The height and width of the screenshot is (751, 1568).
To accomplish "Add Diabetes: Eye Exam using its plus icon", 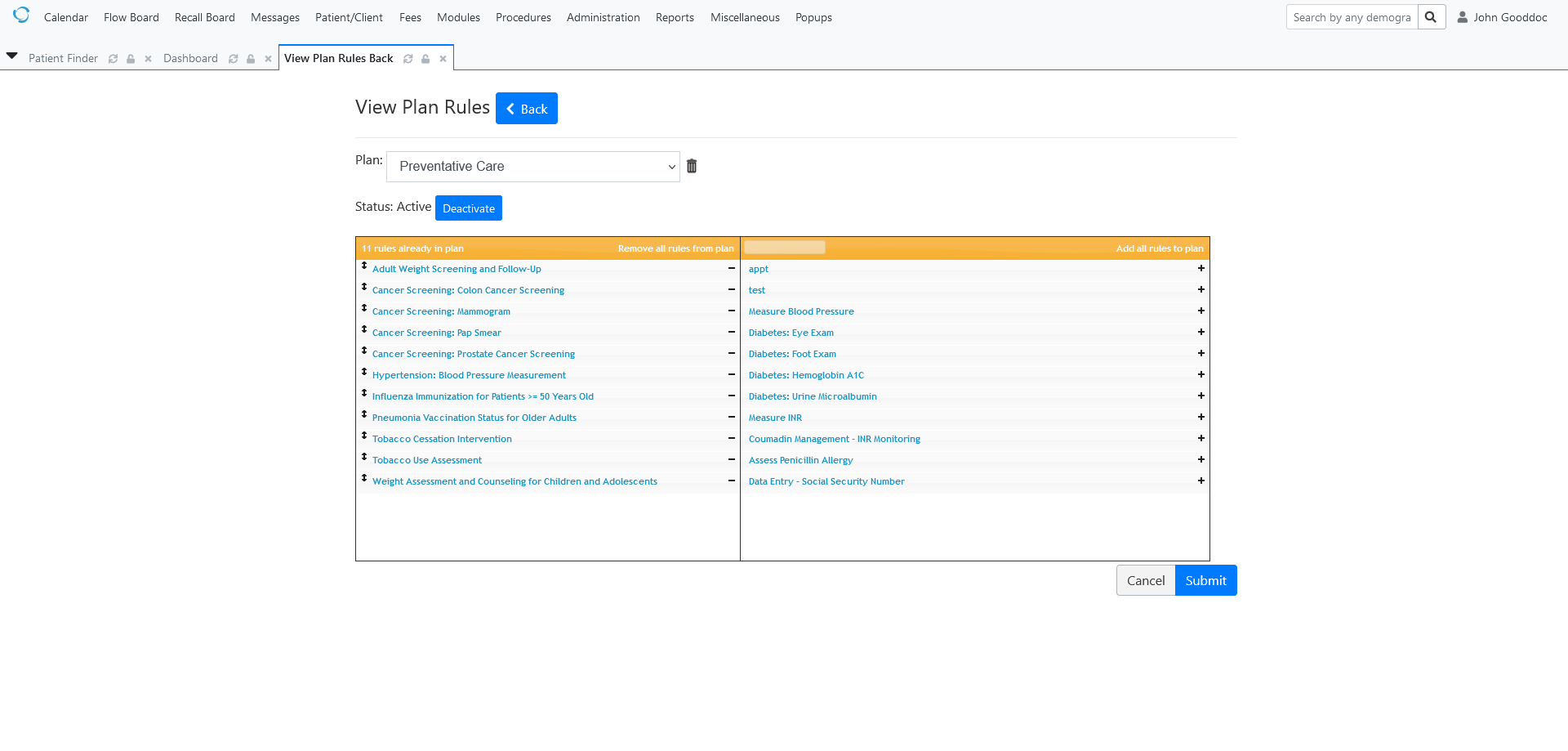I will (1200, 332).
